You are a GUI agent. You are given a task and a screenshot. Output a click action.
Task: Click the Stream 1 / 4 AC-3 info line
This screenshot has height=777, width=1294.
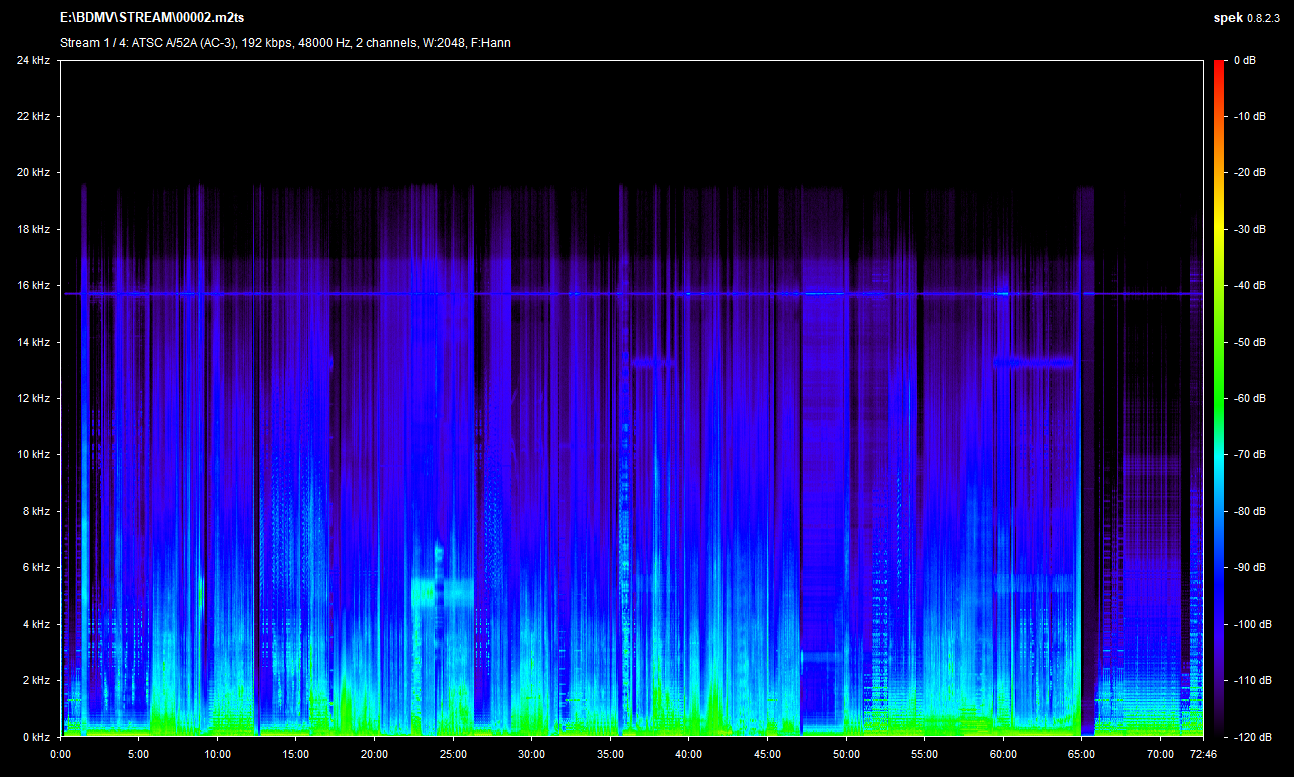click(285, 43)
